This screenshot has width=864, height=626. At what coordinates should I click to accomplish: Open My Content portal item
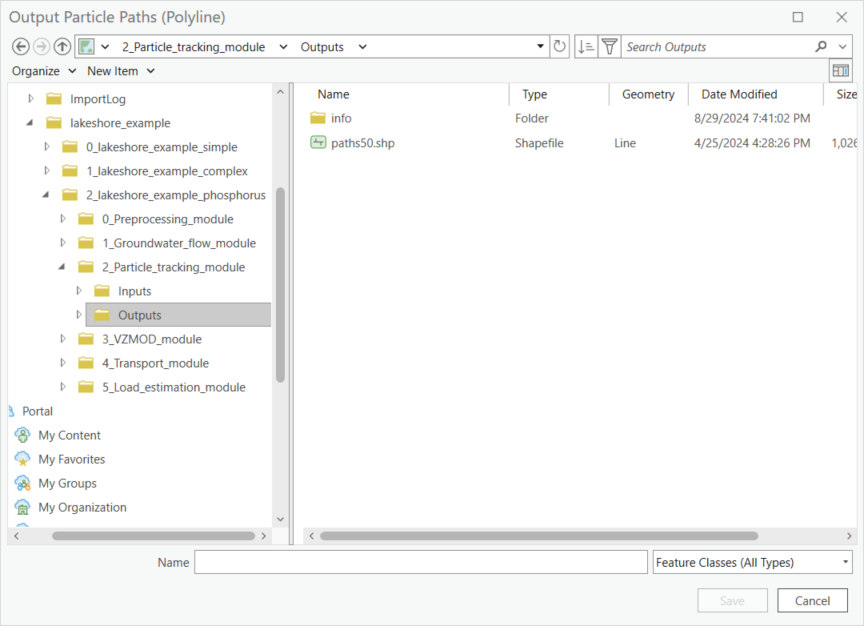[69, 435]
